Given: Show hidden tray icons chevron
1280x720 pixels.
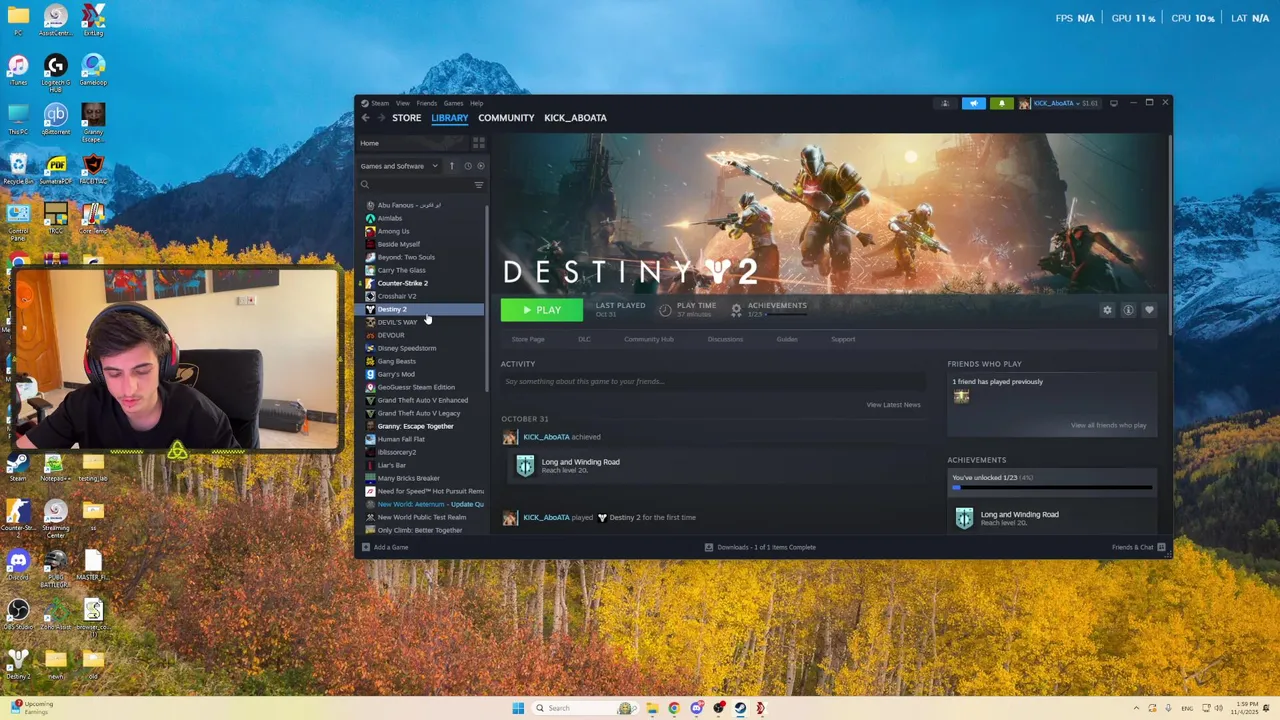Looking at the screenshot, I should (1136, 708).
